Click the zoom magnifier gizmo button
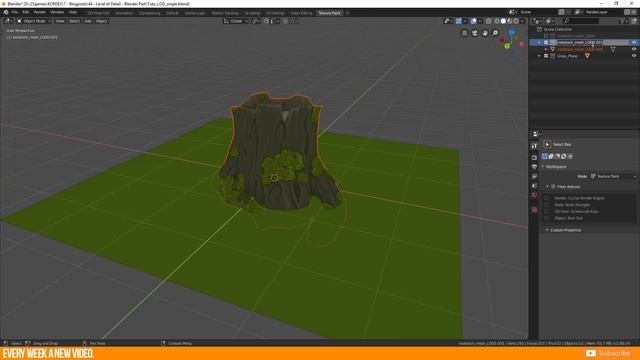The image size is (640, 360). coord(495,33)
